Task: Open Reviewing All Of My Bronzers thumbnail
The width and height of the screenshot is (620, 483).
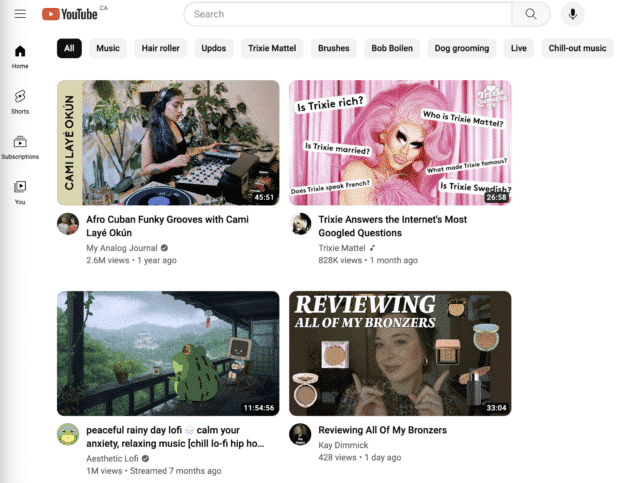Action: pos(400,353)
